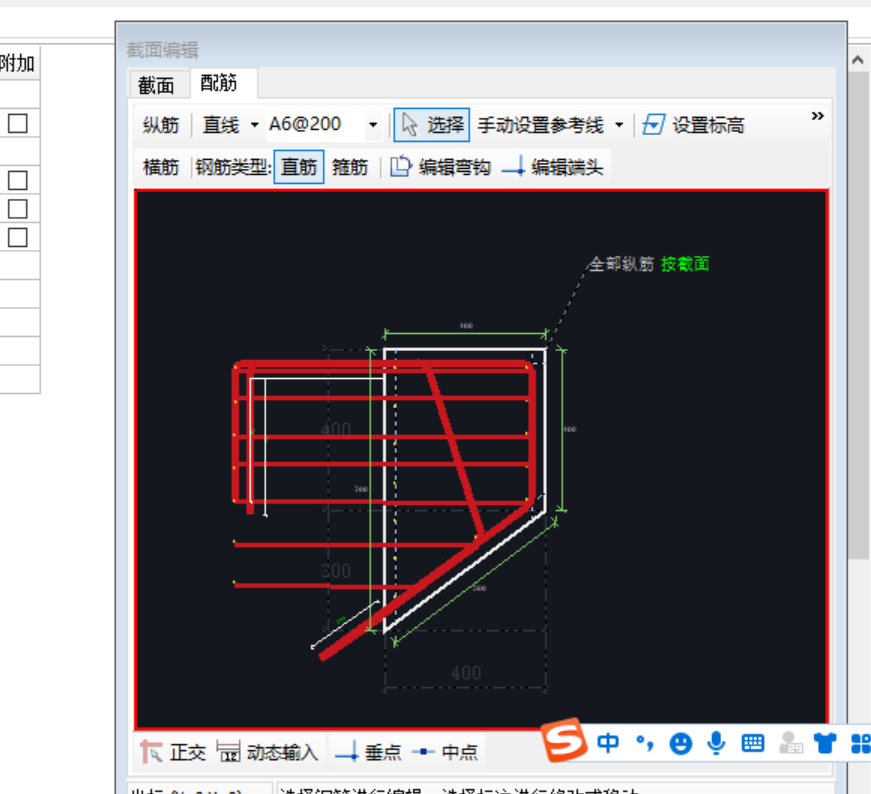Tick the second checkbox under 附加 column
Screen dimensions: 871x794
click(x=18, y=181)
